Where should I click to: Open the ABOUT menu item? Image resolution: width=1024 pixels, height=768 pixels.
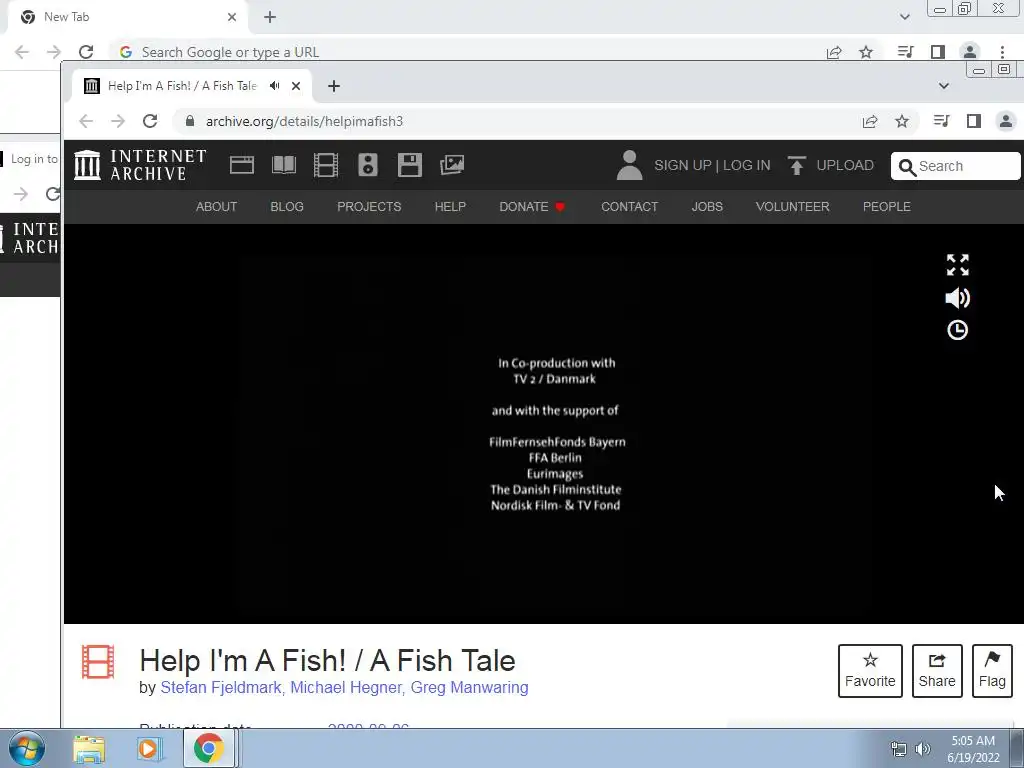216,206
